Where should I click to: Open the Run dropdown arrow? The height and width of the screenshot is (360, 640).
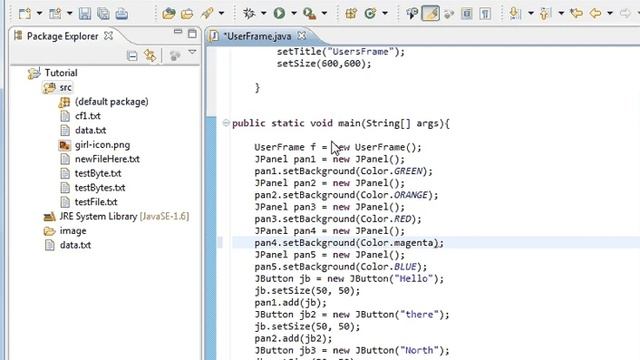point(294,13)
